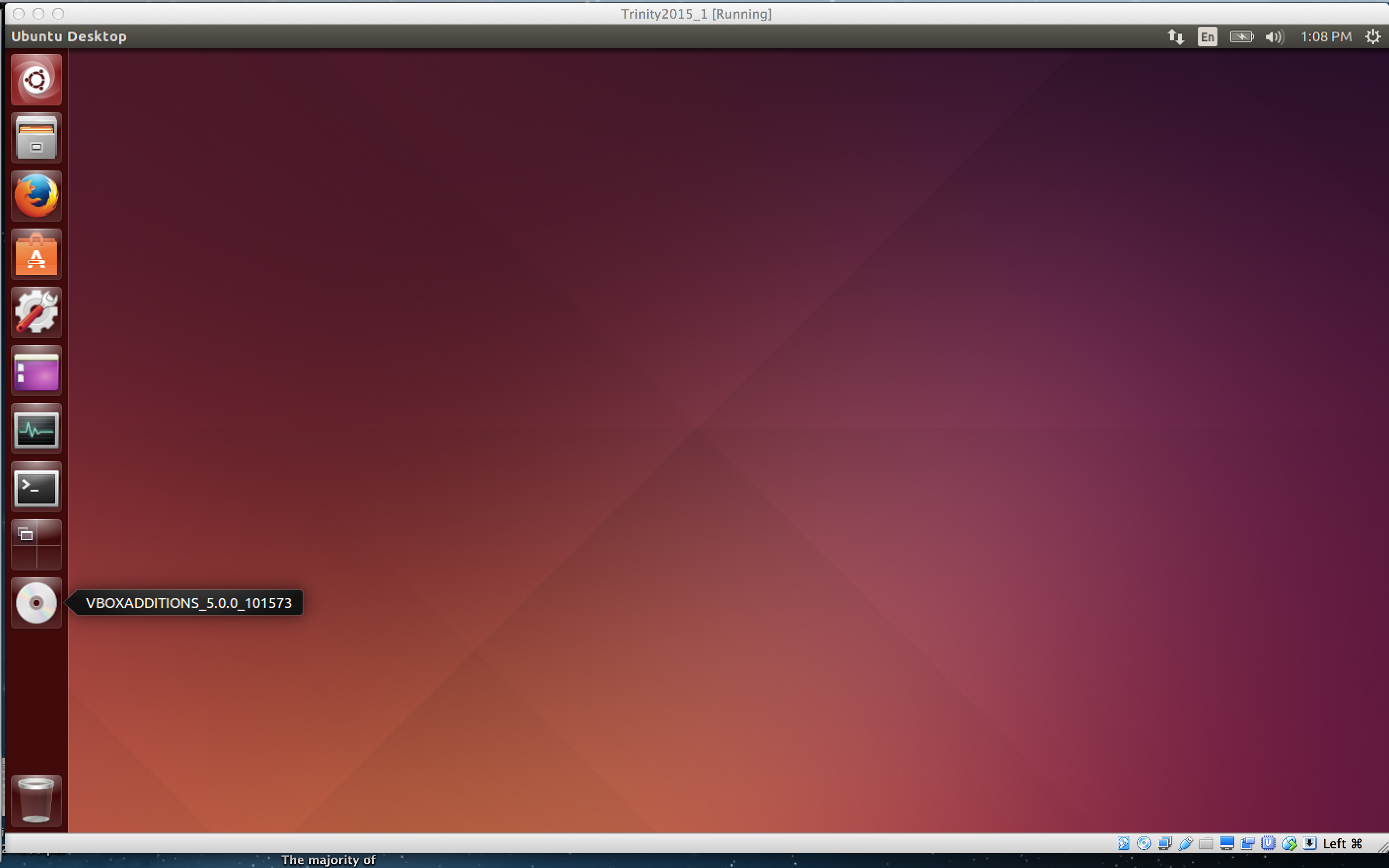The width and height of the screenshot is (1389, 868).
Task: Open the Terminal launcher icon
Action: 36,487
